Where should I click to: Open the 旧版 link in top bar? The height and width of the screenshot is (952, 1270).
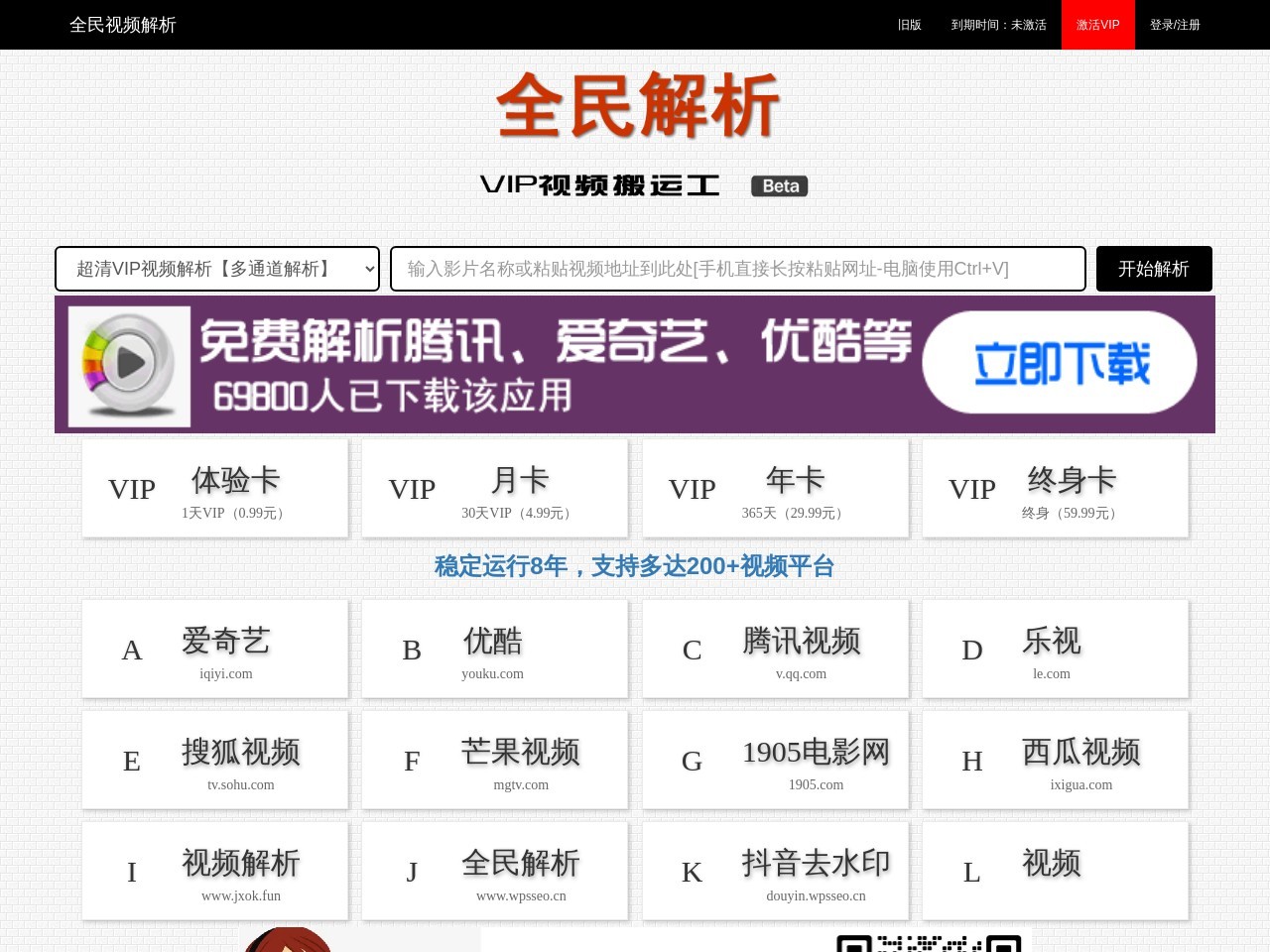coord(910,25)
